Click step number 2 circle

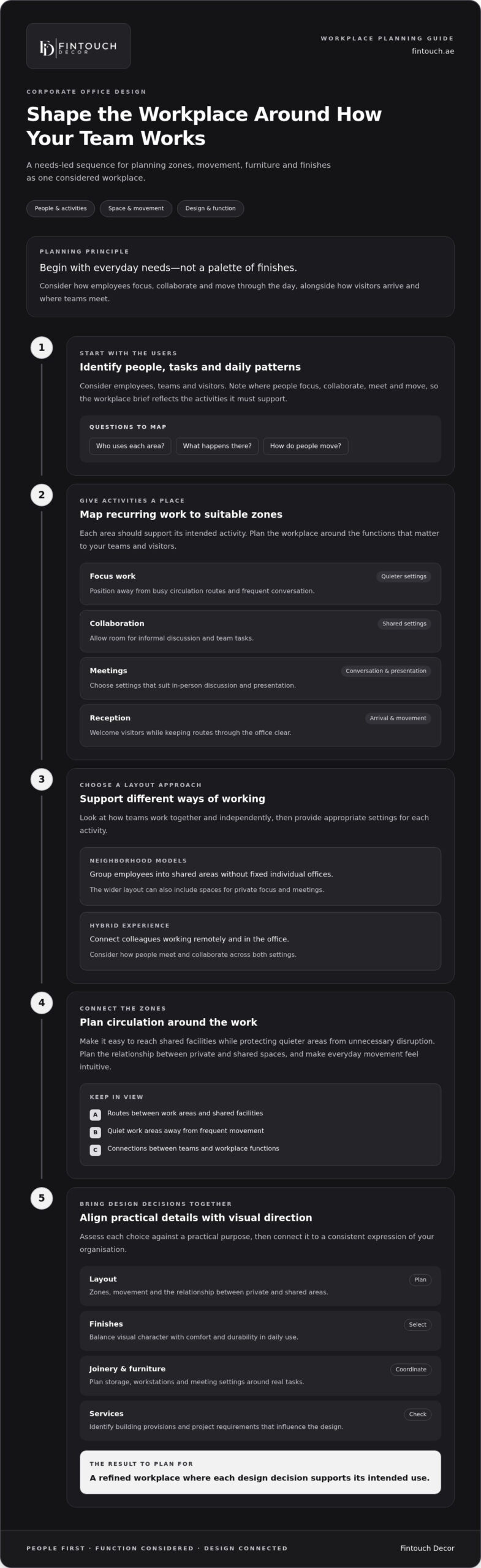click(42, 495)
